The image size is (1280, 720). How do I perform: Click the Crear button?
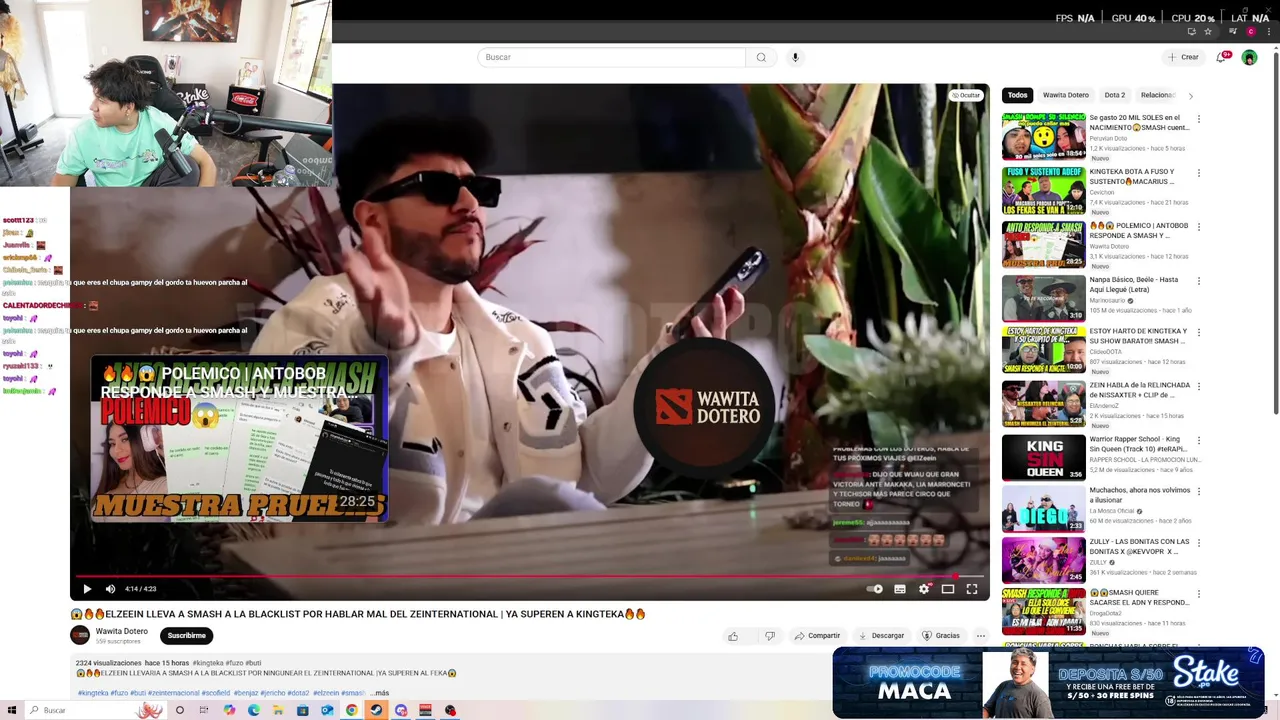pyautogui.click(x=1183, y=57)
